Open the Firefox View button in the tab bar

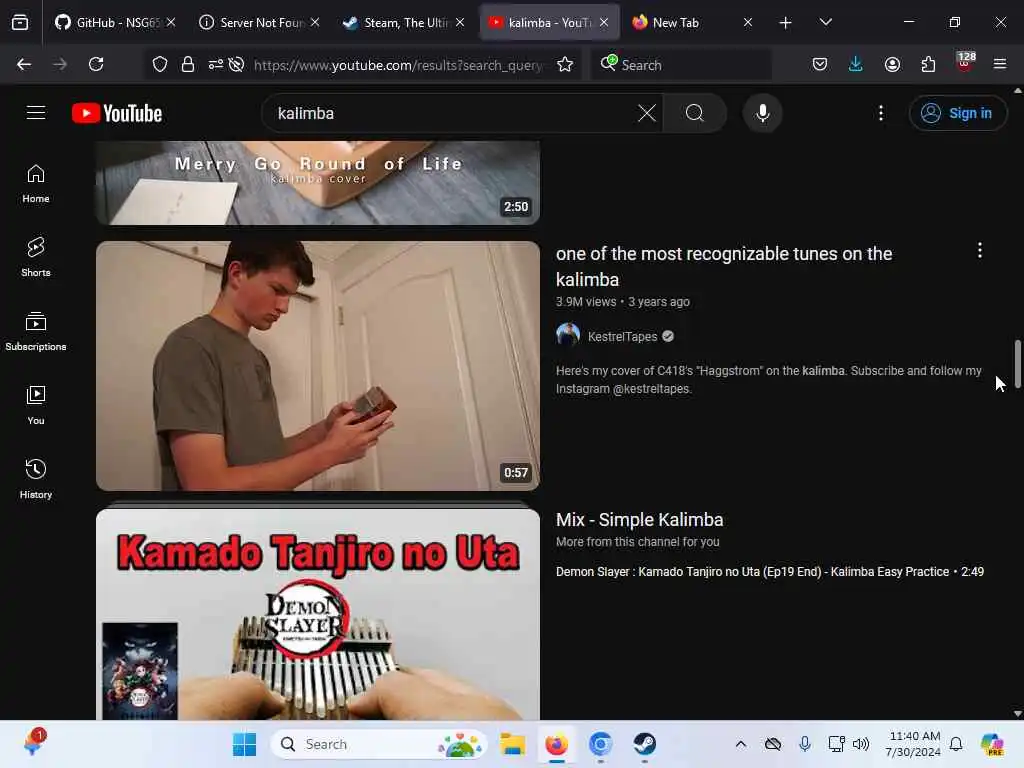(20, 22)
